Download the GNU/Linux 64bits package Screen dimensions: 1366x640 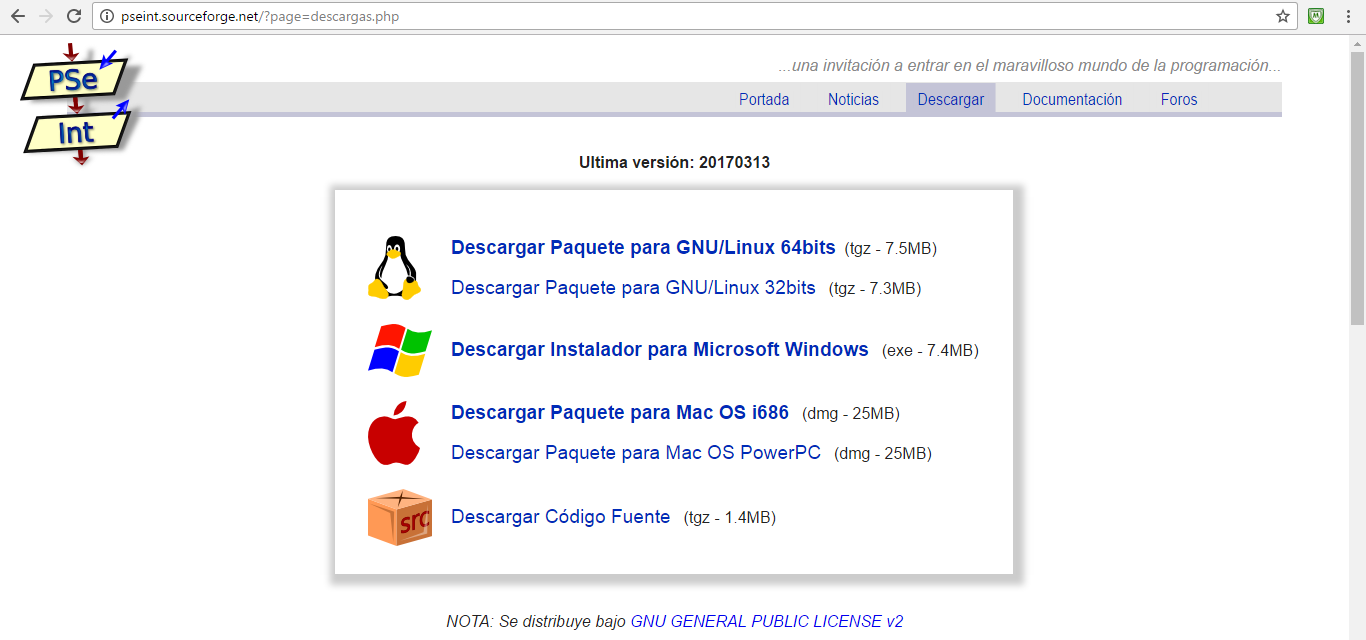644,247
